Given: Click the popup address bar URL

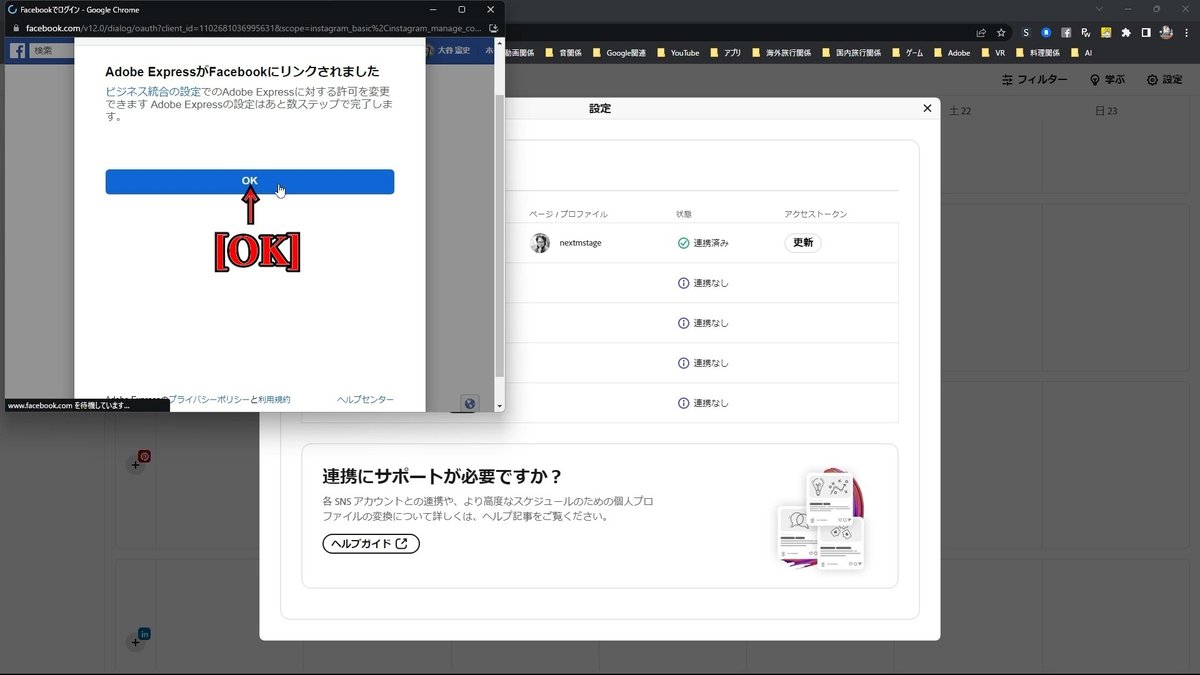Looking at the screenshot, I should click(254, 28).
